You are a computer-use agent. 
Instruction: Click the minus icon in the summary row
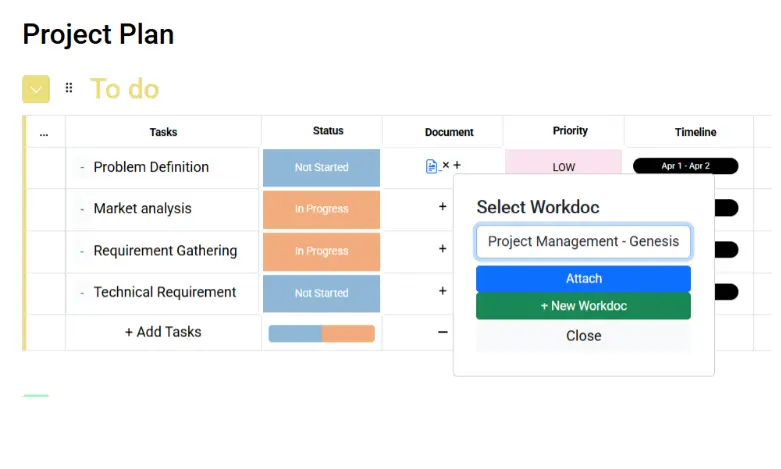click(x=442, y=332)
